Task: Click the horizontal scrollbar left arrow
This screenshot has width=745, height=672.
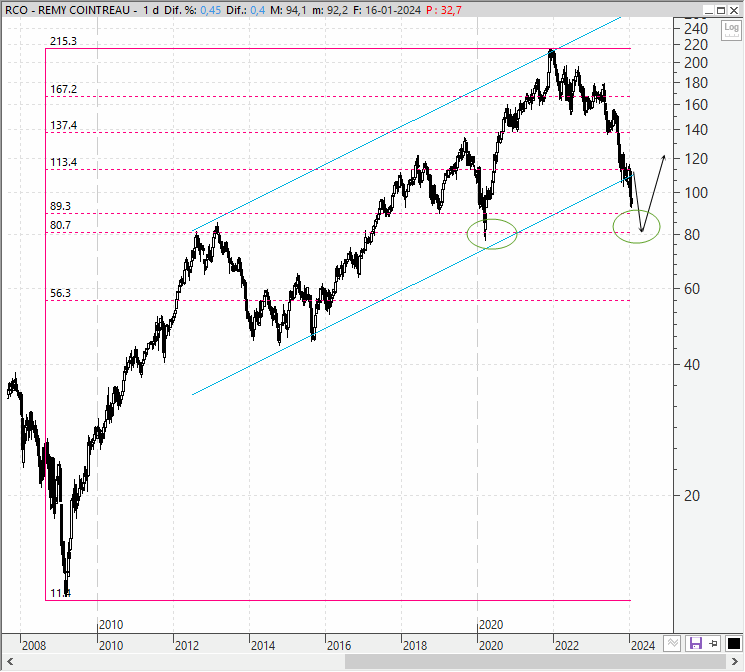Action: click(x=10, y=662)
